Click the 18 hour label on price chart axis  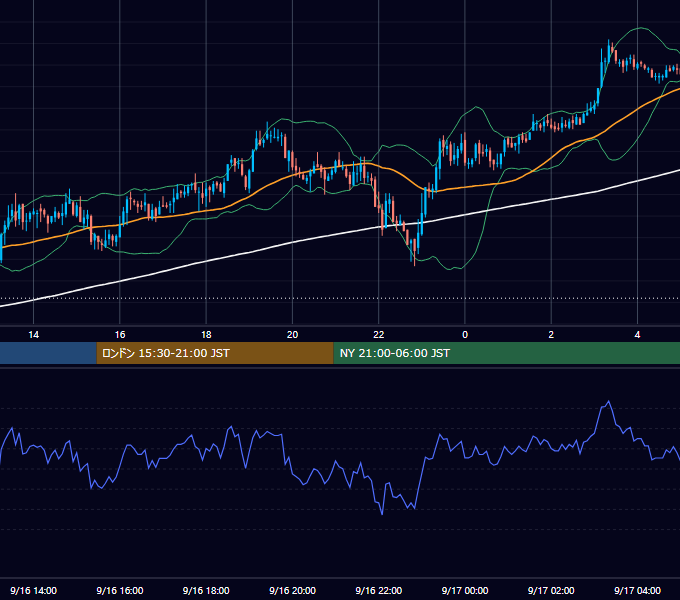(x=206, y=335)
